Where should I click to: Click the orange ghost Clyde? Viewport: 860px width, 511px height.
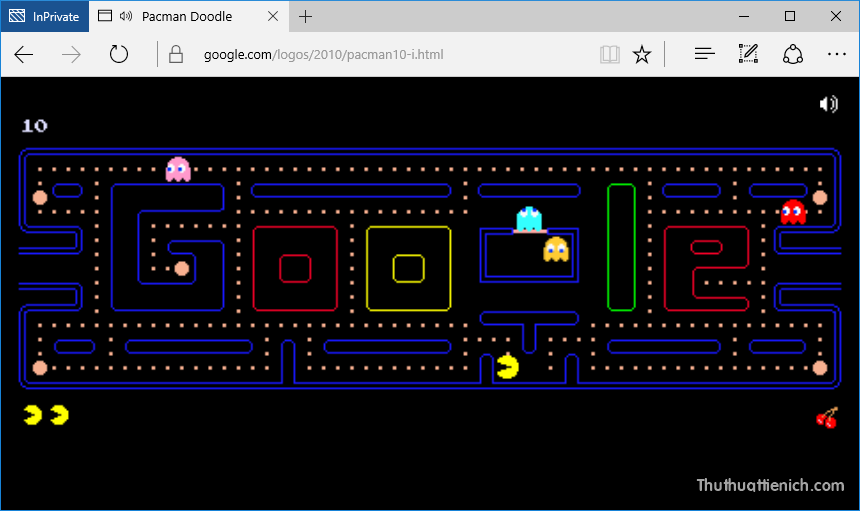556,249
